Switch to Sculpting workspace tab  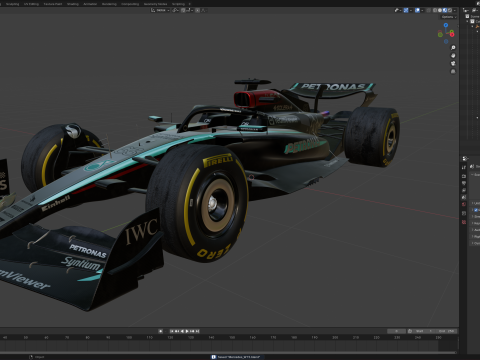coord(12,4)
